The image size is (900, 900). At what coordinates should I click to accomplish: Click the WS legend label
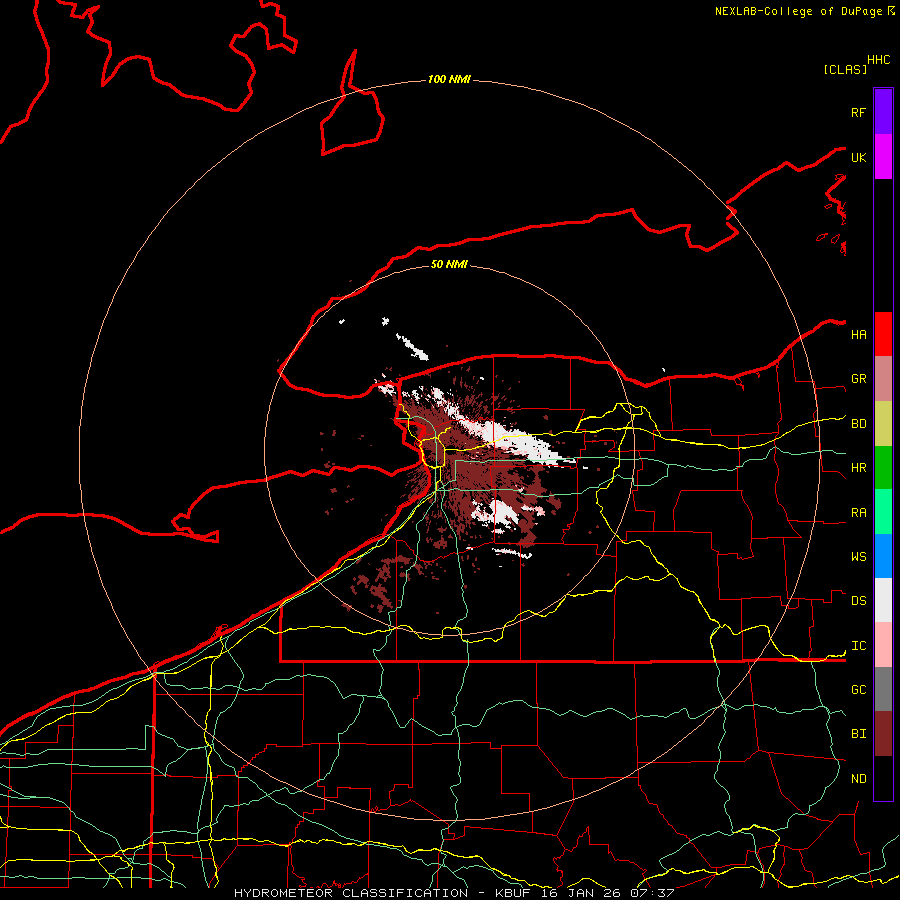pyautogui.click(x=858, y=557)
